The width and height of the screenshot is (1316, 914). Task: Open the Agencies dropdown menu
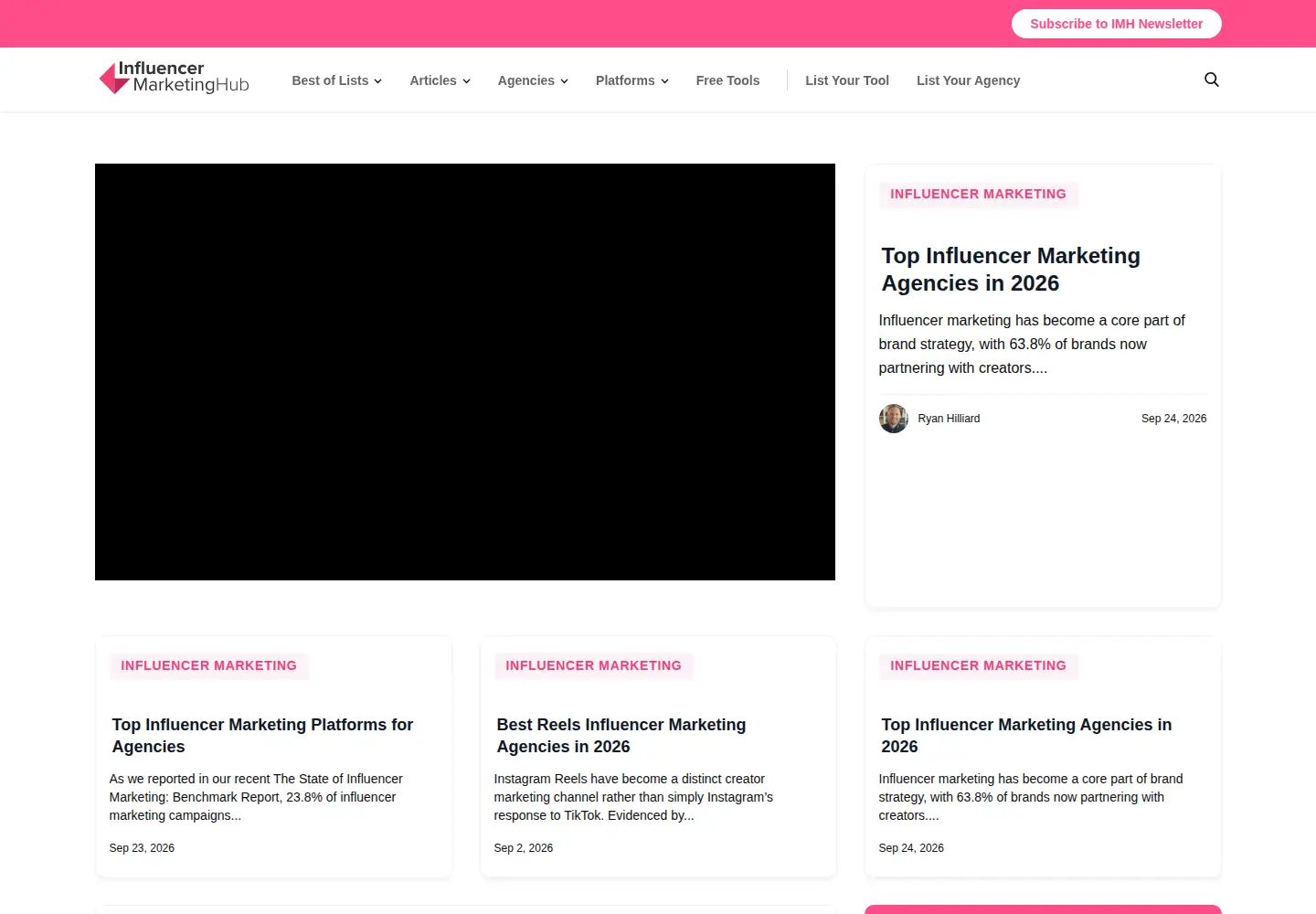533,80
